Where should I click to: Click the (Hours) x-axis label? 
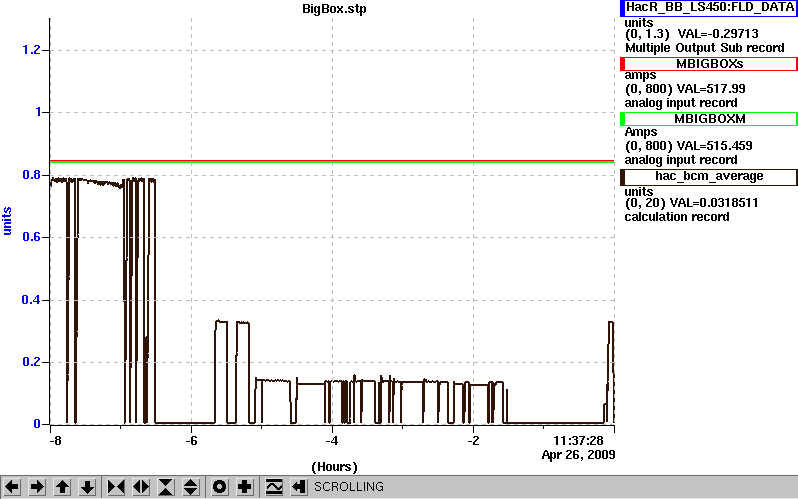[334, 467]
